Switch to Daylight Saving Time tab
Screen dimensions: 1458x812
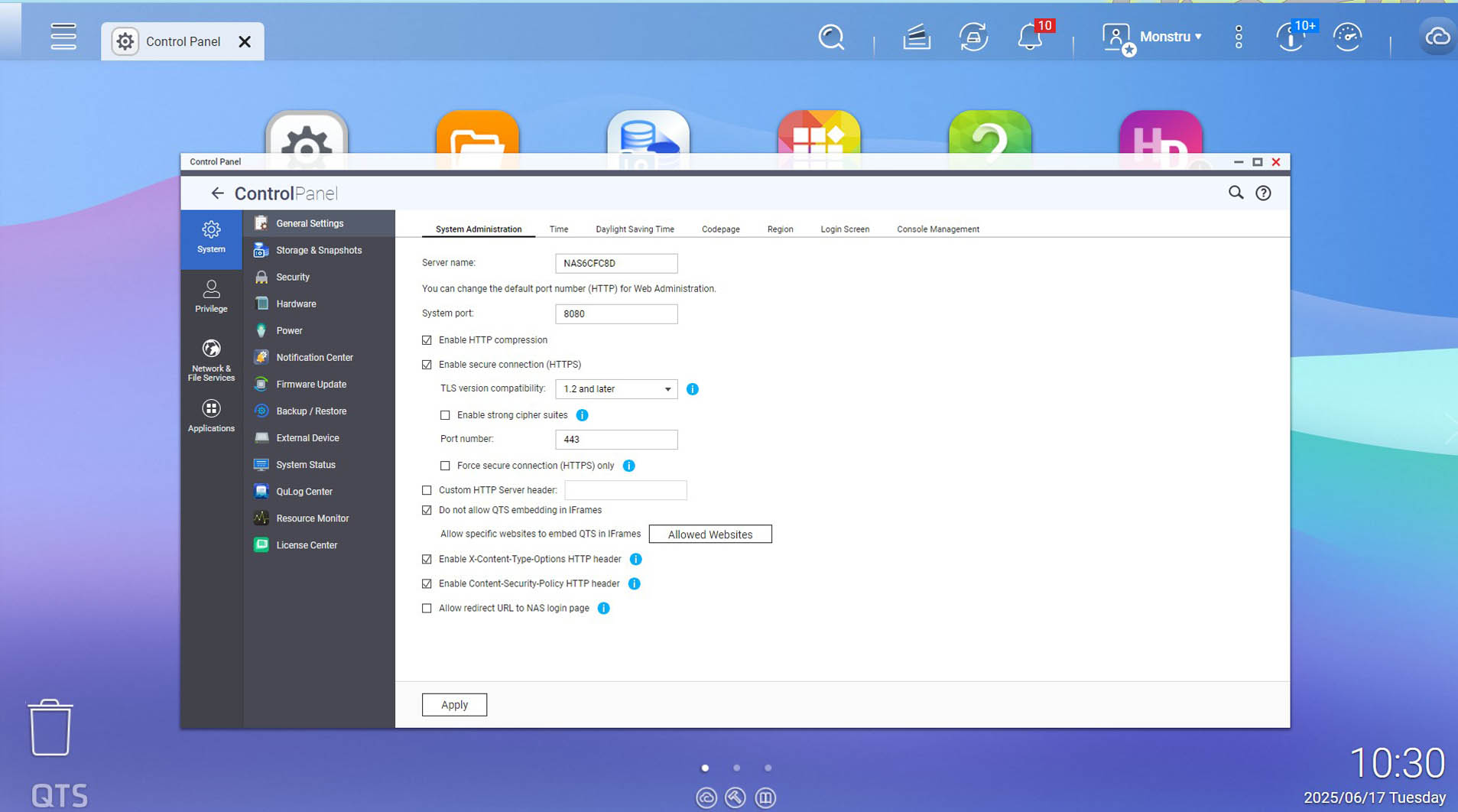635,229
